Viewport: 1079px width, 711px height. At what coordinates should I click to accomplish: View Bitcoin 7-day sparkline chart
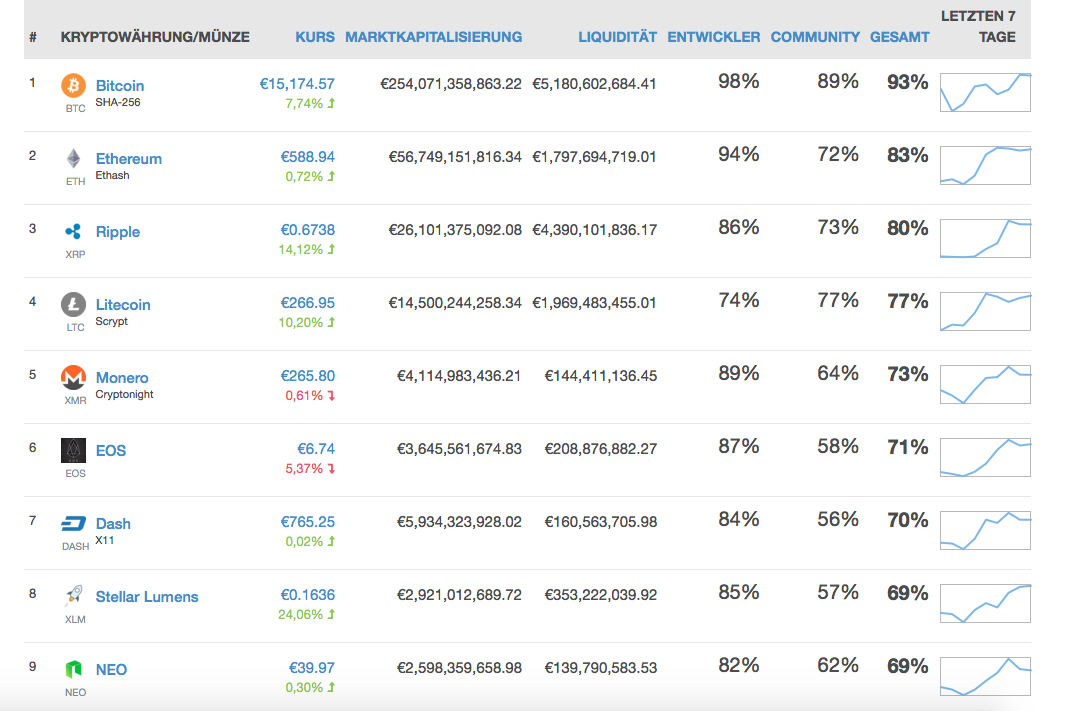pyautogui.click(x=985, y=92)
